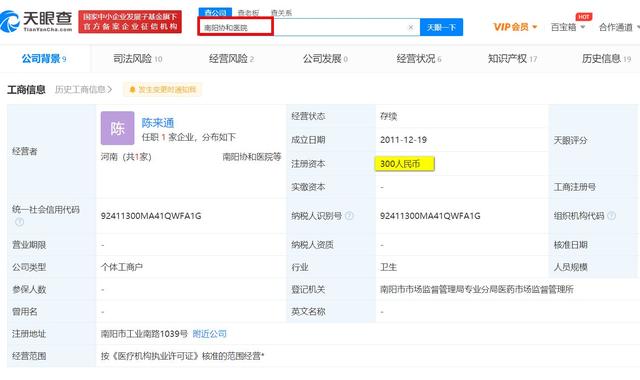Switch to the 经营状况 tab
The width and height of the screenshot is (640, 380).
pyautogui.click(x=419, y=59)
